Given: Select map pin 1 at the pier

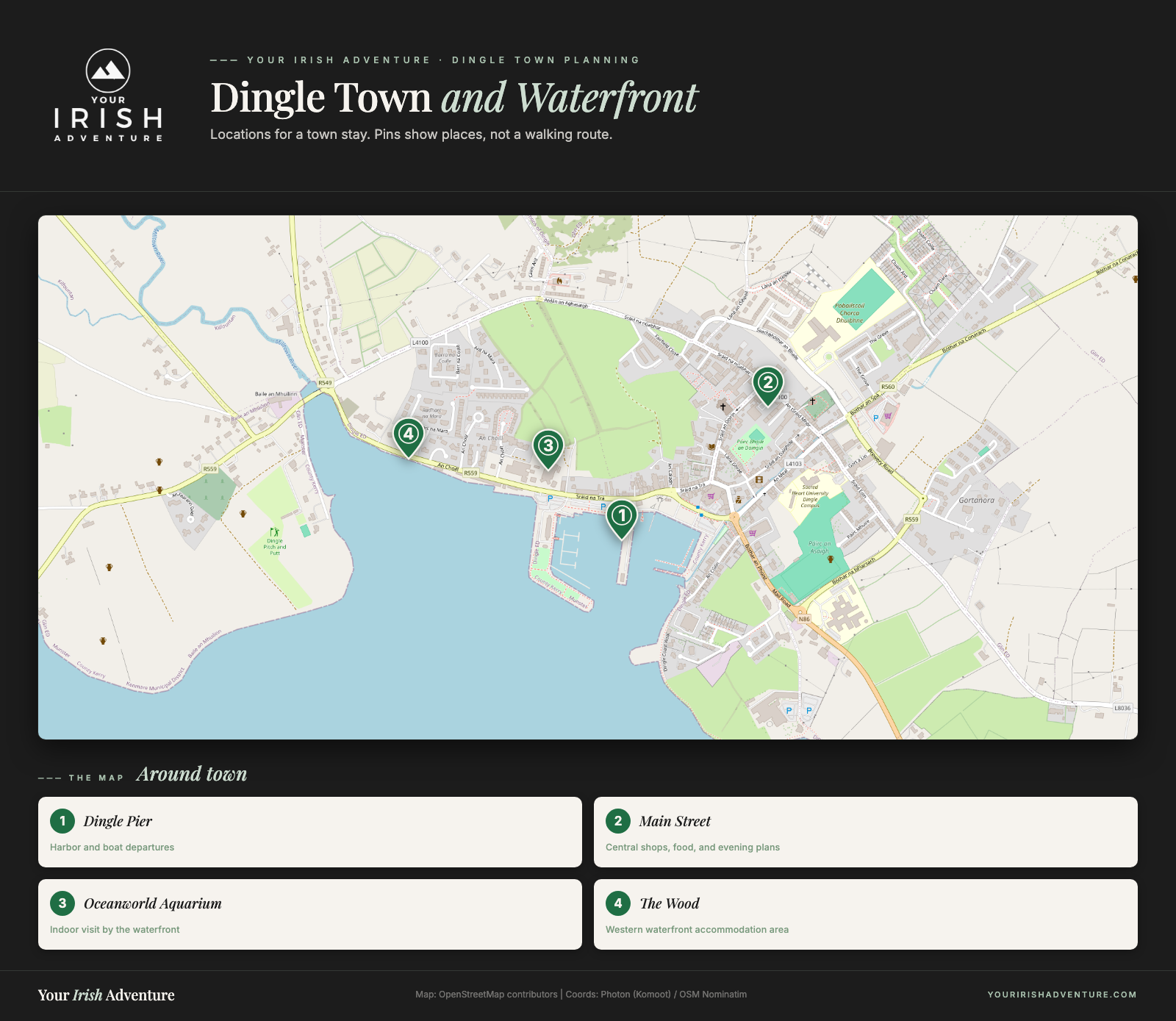Looking at the screenshot, I should pyautogui.click(x=622, y=519).
